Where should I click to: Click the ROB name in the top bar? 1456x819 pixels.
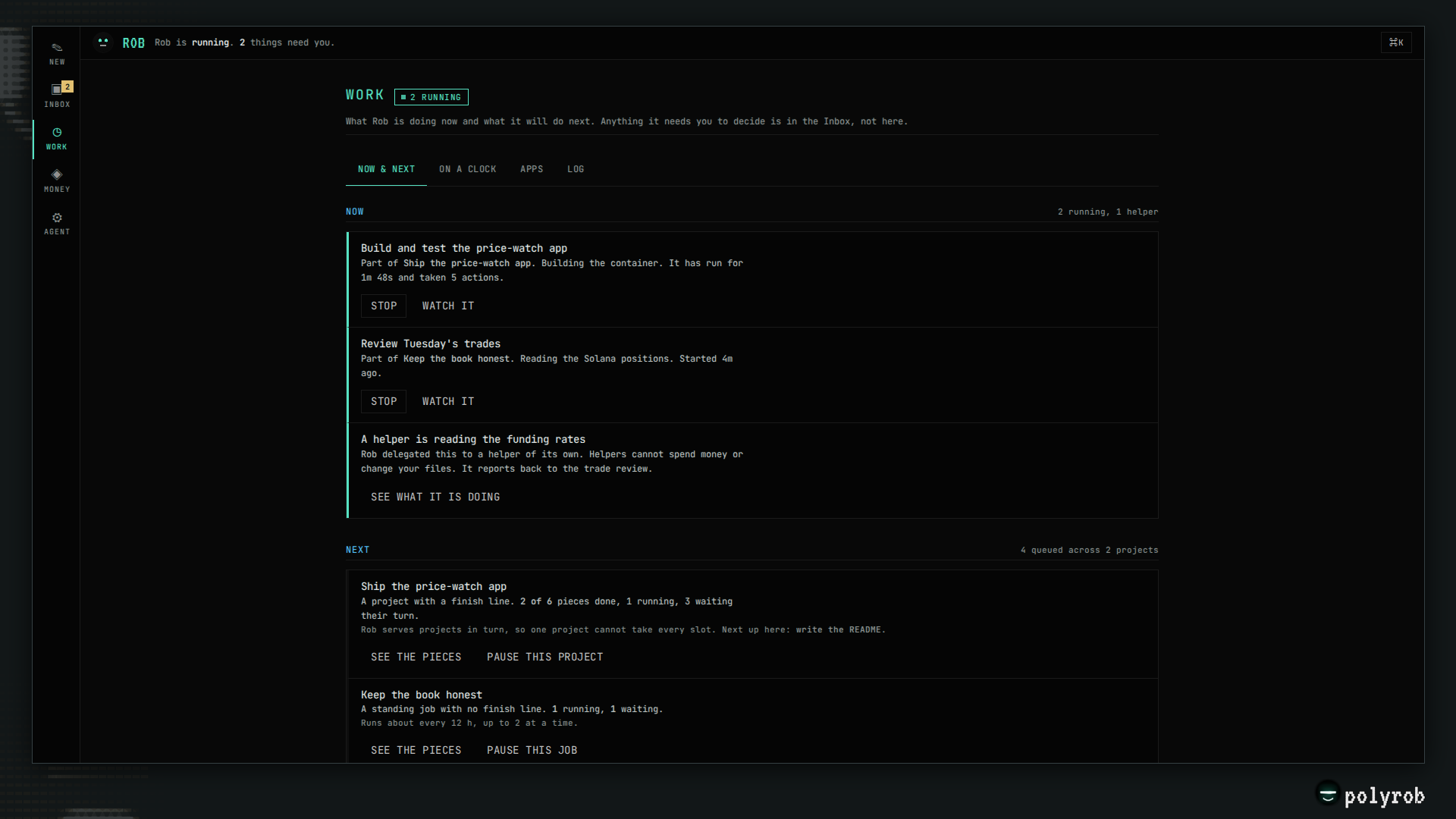(x=133, y=43)
